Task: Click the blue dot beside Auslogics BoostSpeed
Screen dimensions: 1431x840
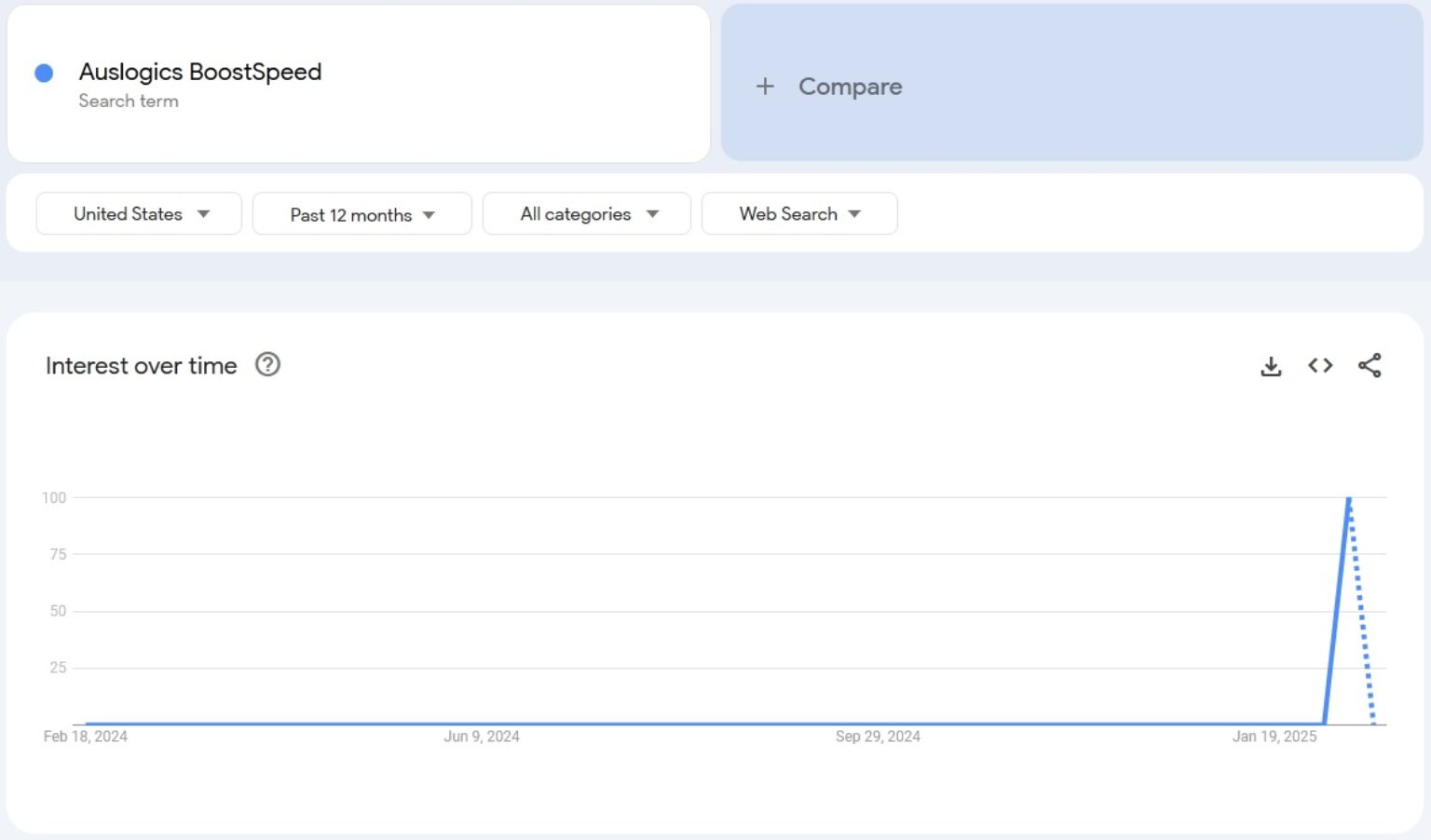Action: (x=44, y=73)
